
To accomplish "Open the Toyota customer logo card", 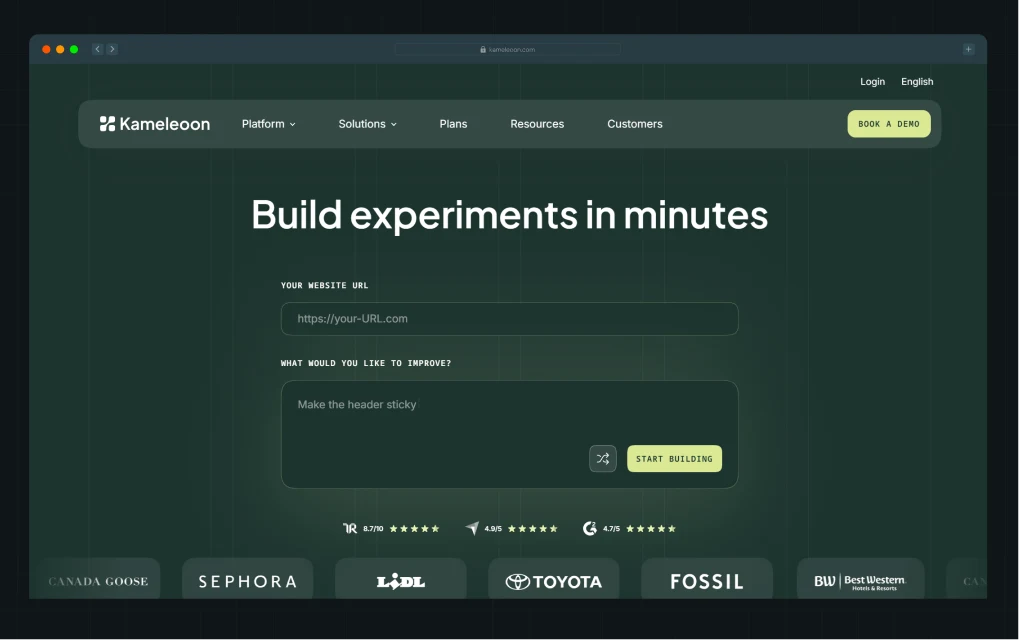I will pos(554,580).
